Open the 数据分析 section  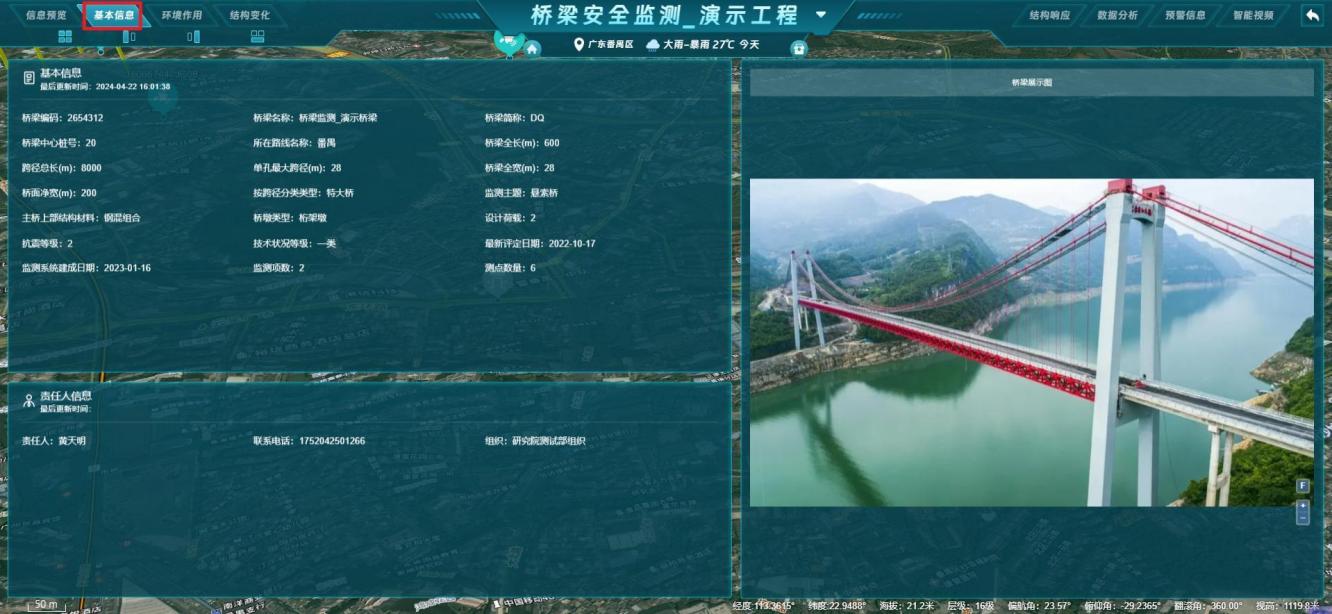(x=1117, y=15)
